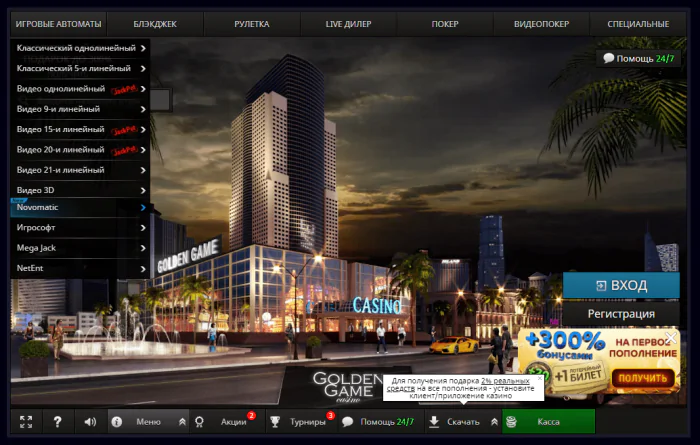This screenshot has height=445, width=700.
Task: Expand Видео 15-и линейный arrow
Action: click(x=143, y=129)
